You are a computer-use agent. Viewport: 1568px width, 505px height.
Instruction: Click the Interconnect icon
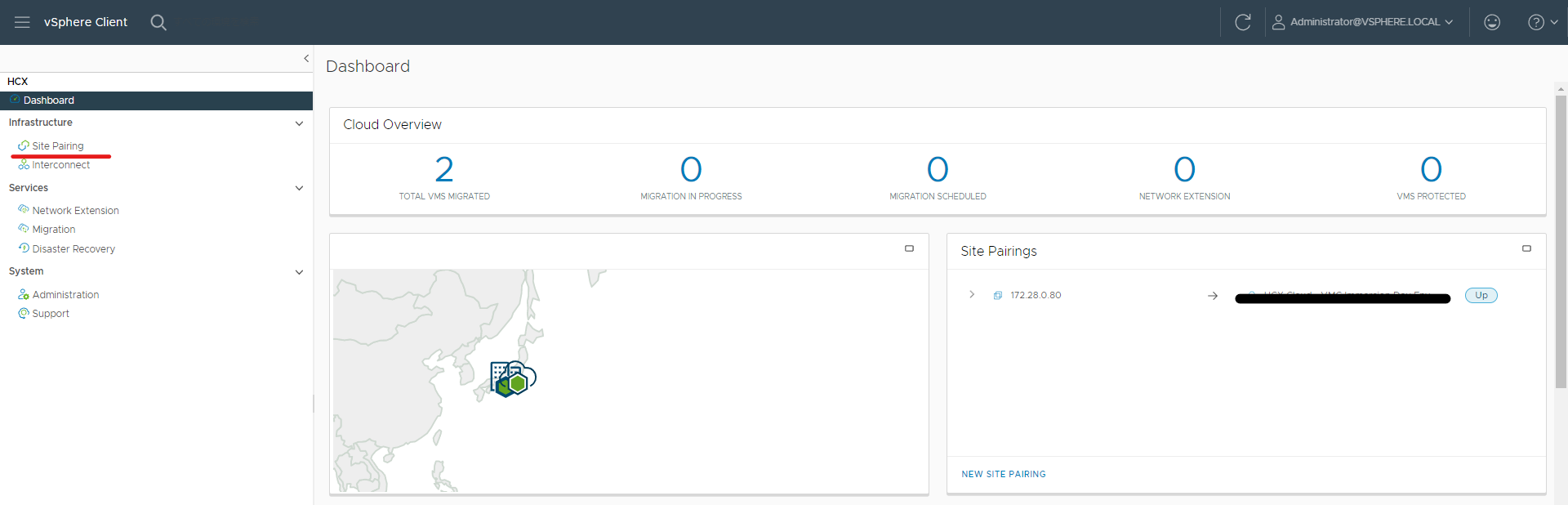click(24, 164)
